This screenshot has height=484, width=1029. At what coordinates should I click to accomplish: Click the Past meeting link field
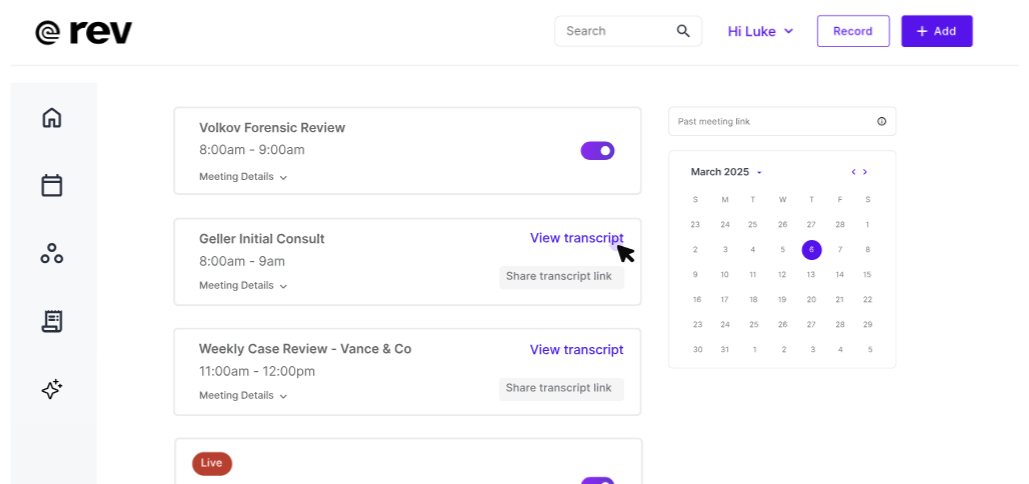click(770, 122)
